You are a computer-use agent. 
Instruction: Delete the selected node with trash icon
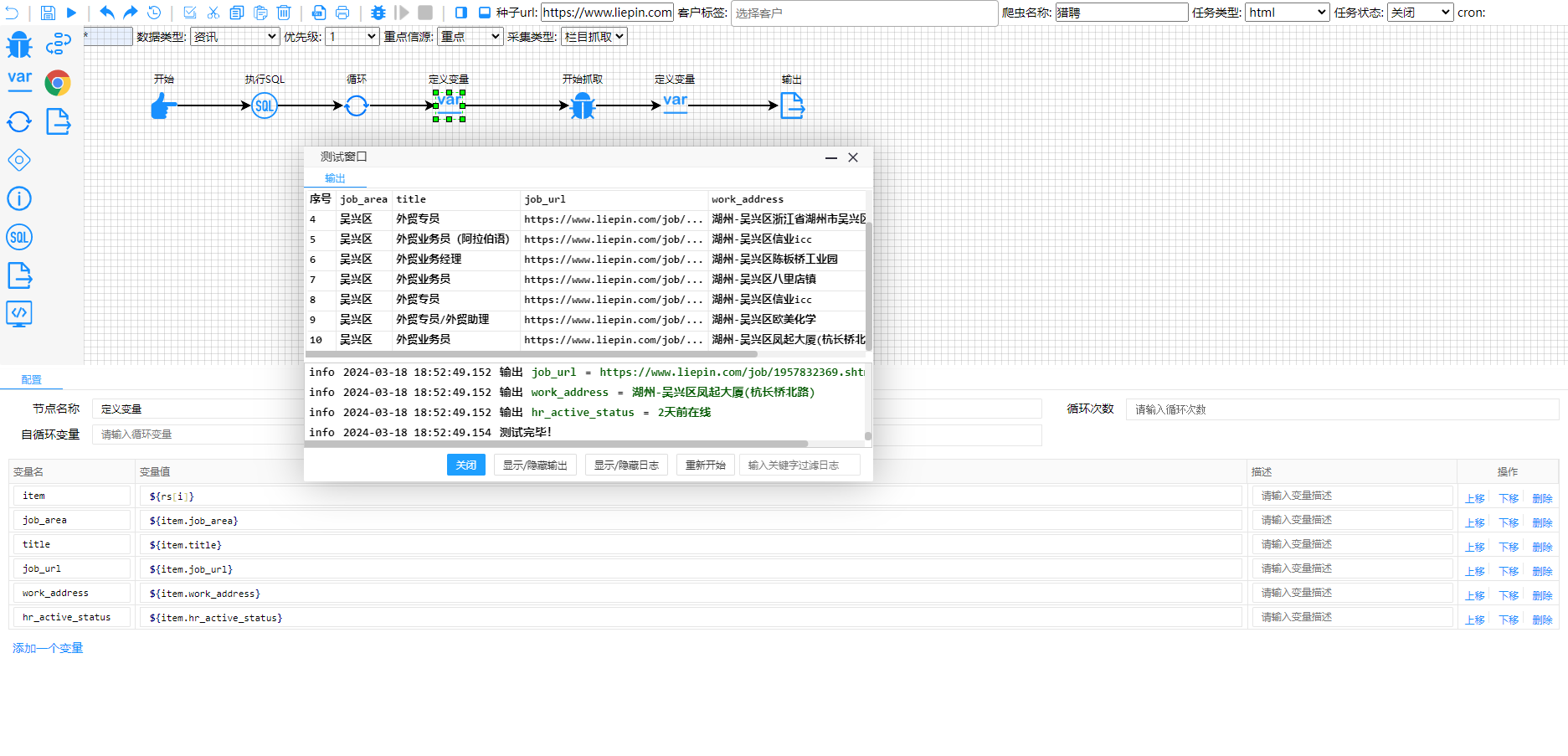284,13
